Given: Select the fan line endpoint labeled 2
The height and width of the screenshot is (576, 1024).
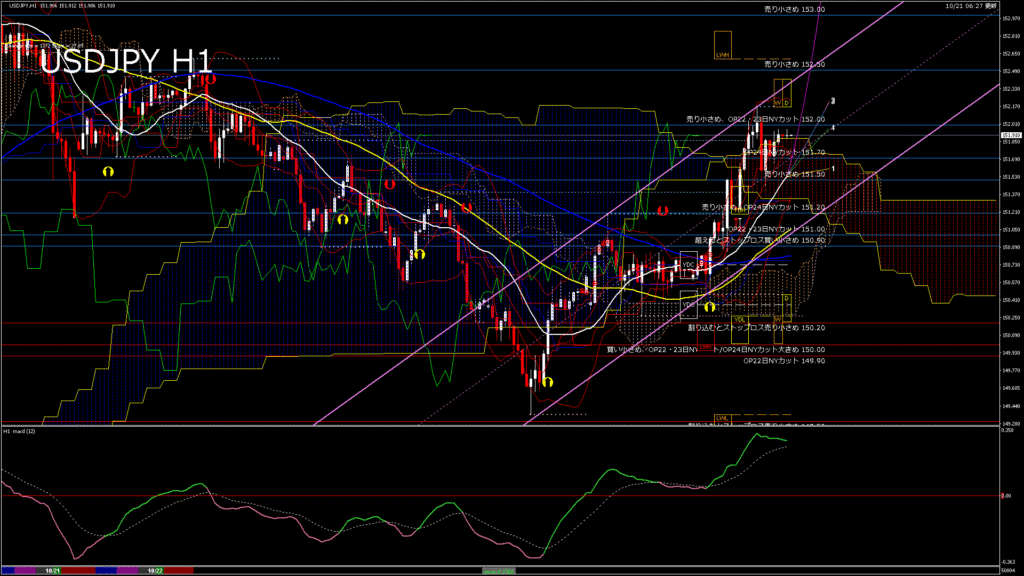Looking at the screenshot, I should (833, 101).
